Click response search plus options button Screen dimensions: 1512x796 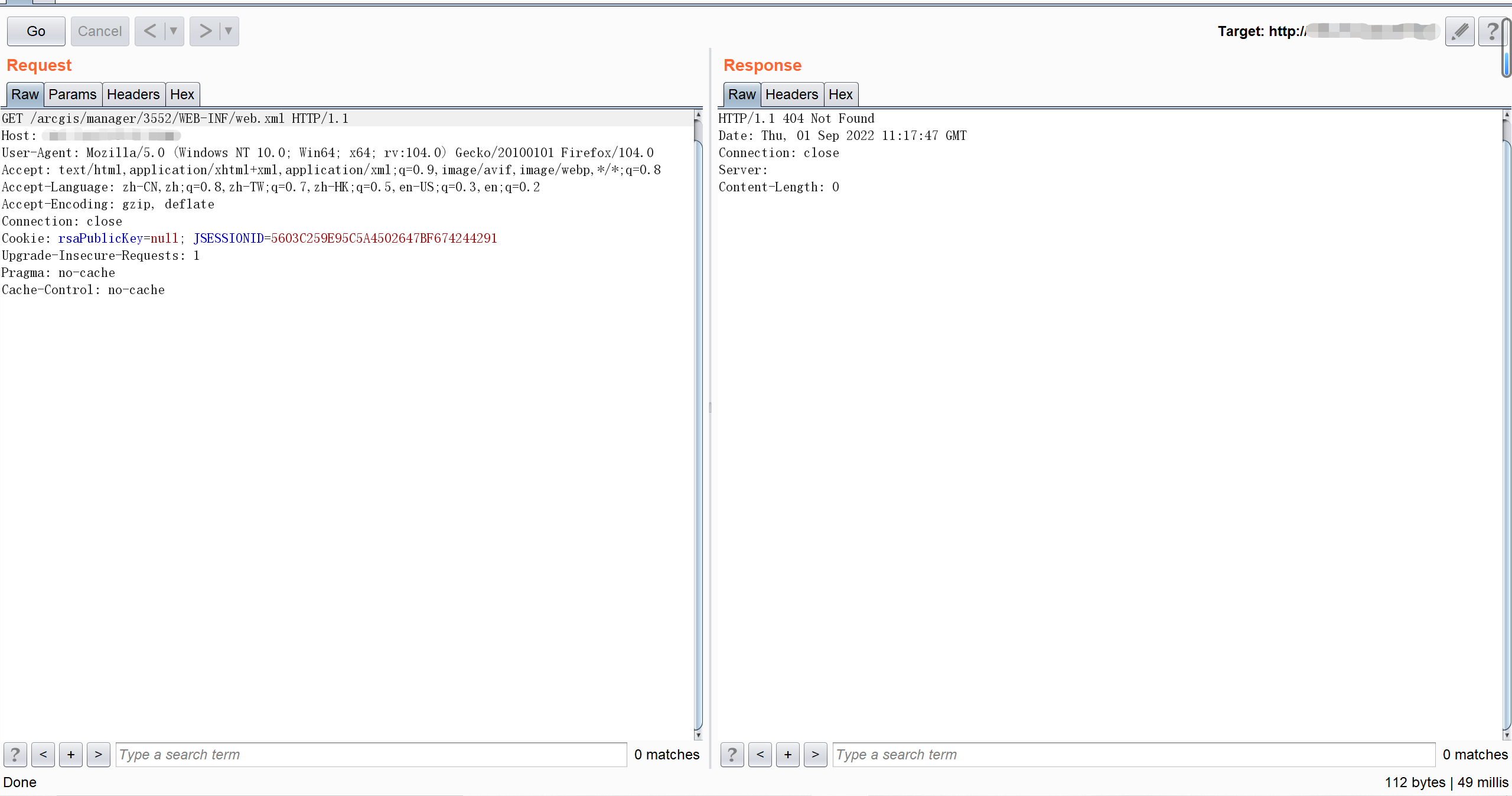[787, 755]
